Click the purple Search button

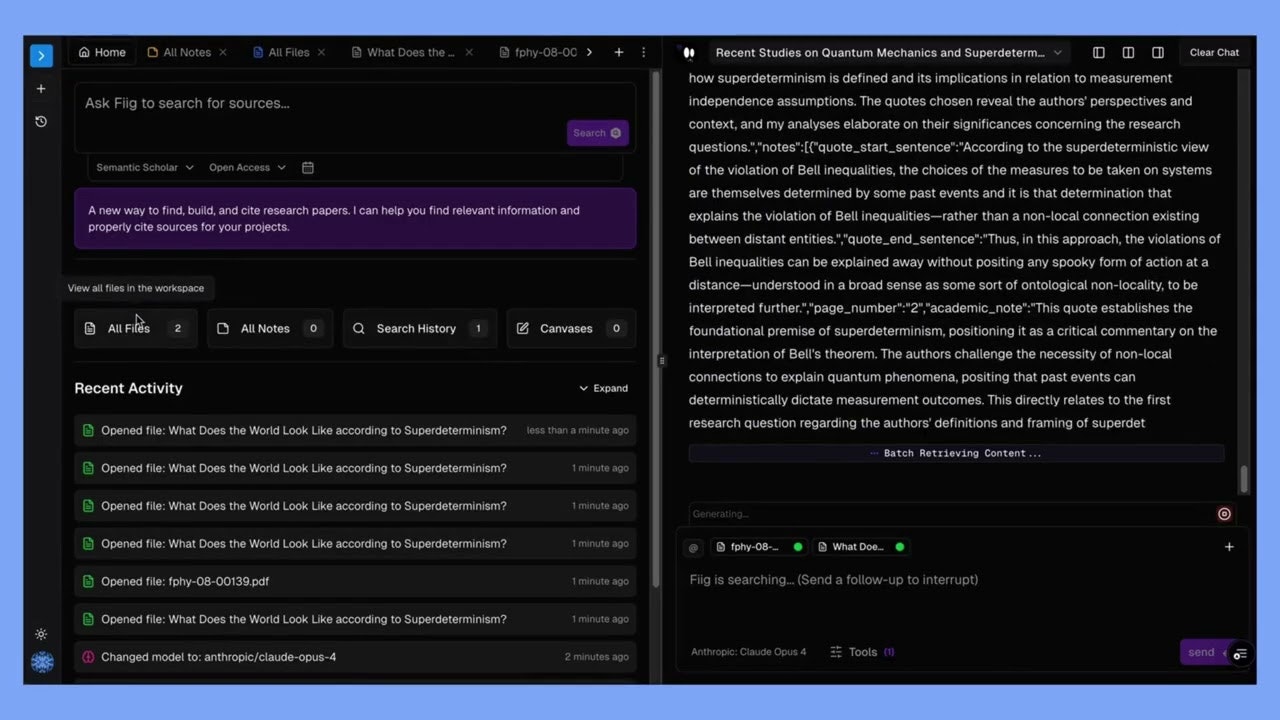click(x=597, y=133)
